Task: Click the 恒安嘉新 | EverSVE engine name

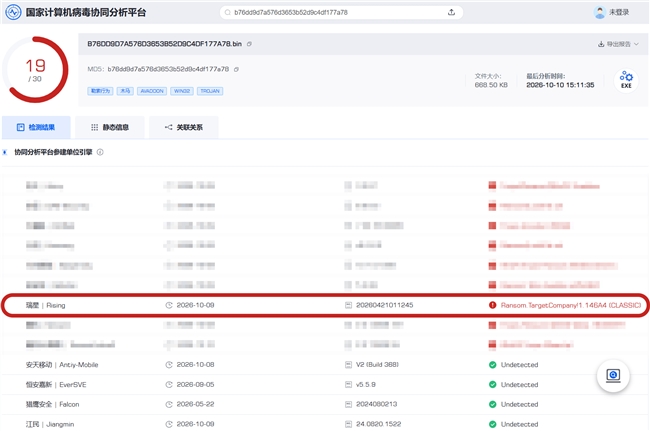Action: coord(56,385)
